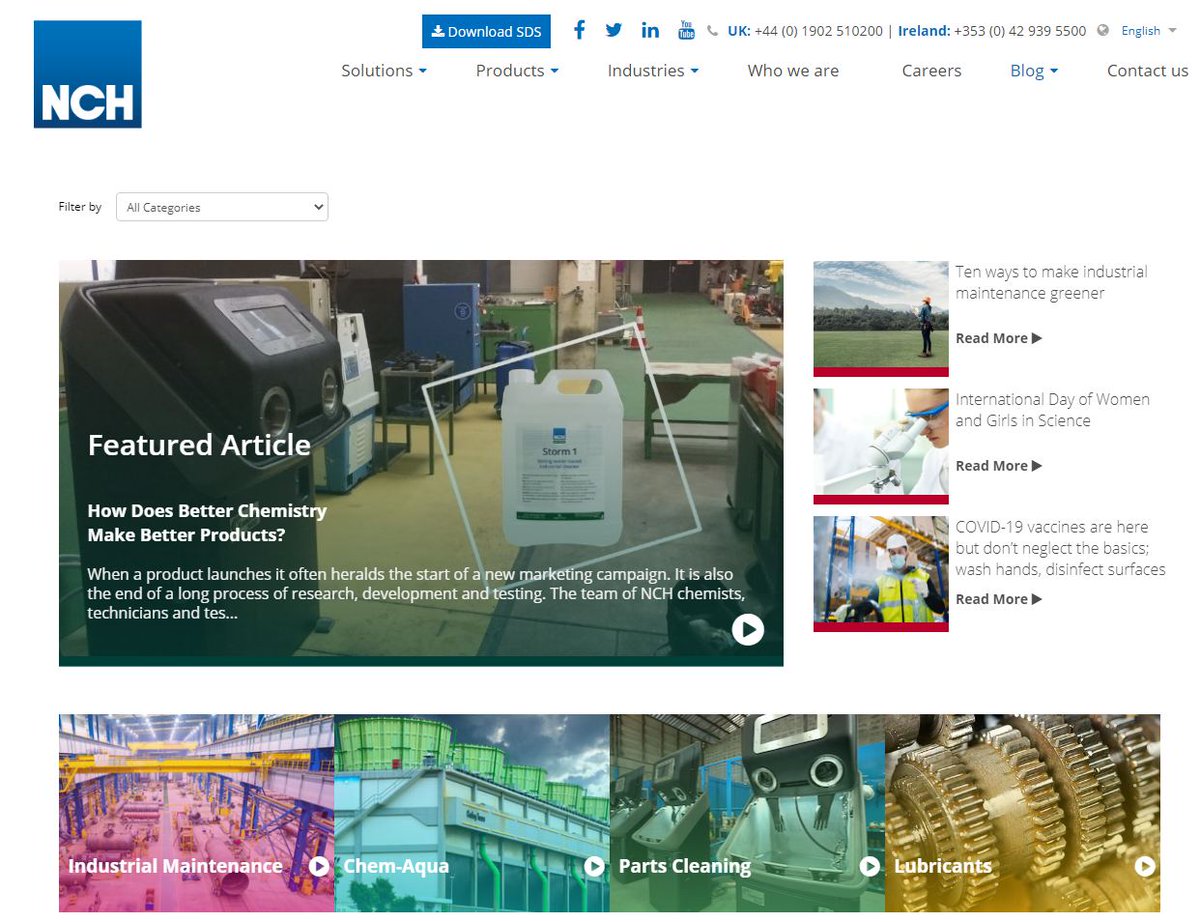Open the Facebook page icon

(x=579, y=30)
